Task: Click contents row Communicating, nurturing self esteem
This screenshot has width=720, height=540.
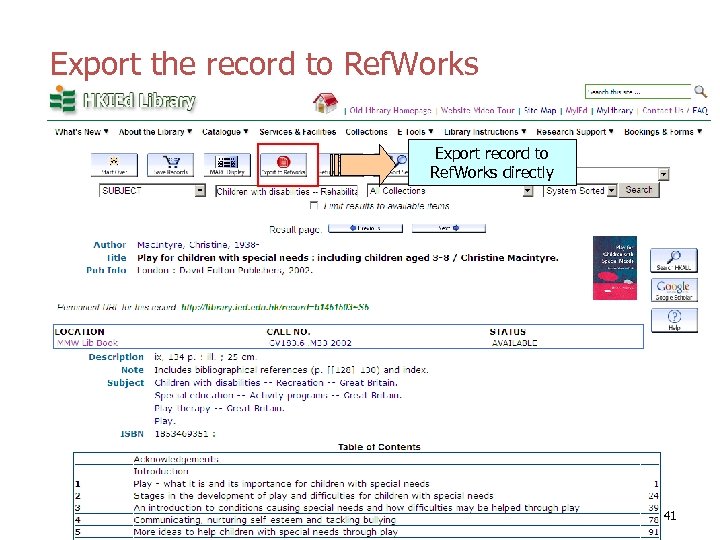Action: tap(366, 520)
